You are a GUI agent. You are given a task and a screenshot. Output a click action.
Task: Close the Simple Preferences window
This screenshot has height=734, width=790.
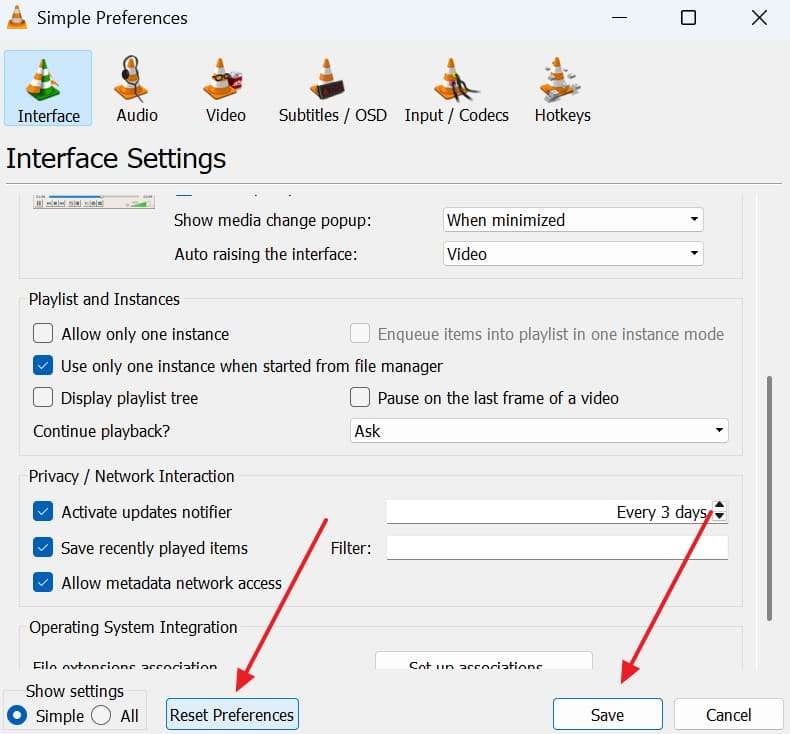759,18
